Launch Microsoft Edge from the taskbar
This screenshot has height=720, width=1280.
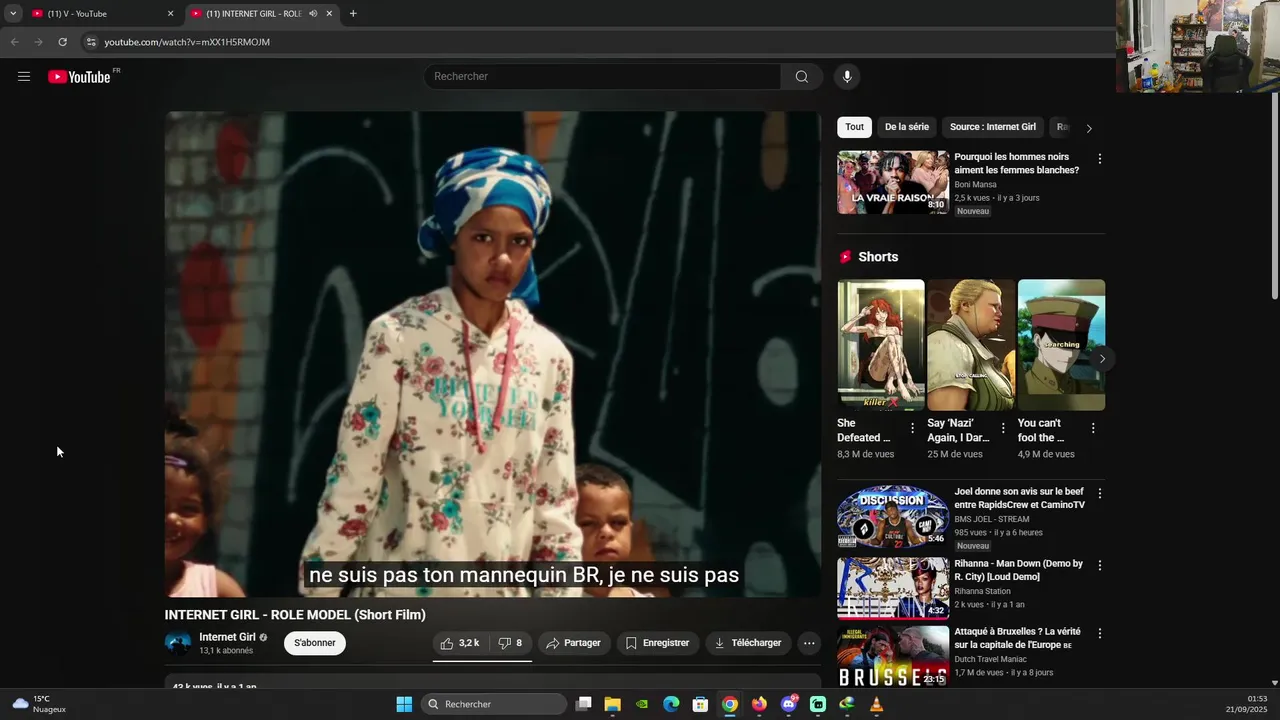point(671,704)
